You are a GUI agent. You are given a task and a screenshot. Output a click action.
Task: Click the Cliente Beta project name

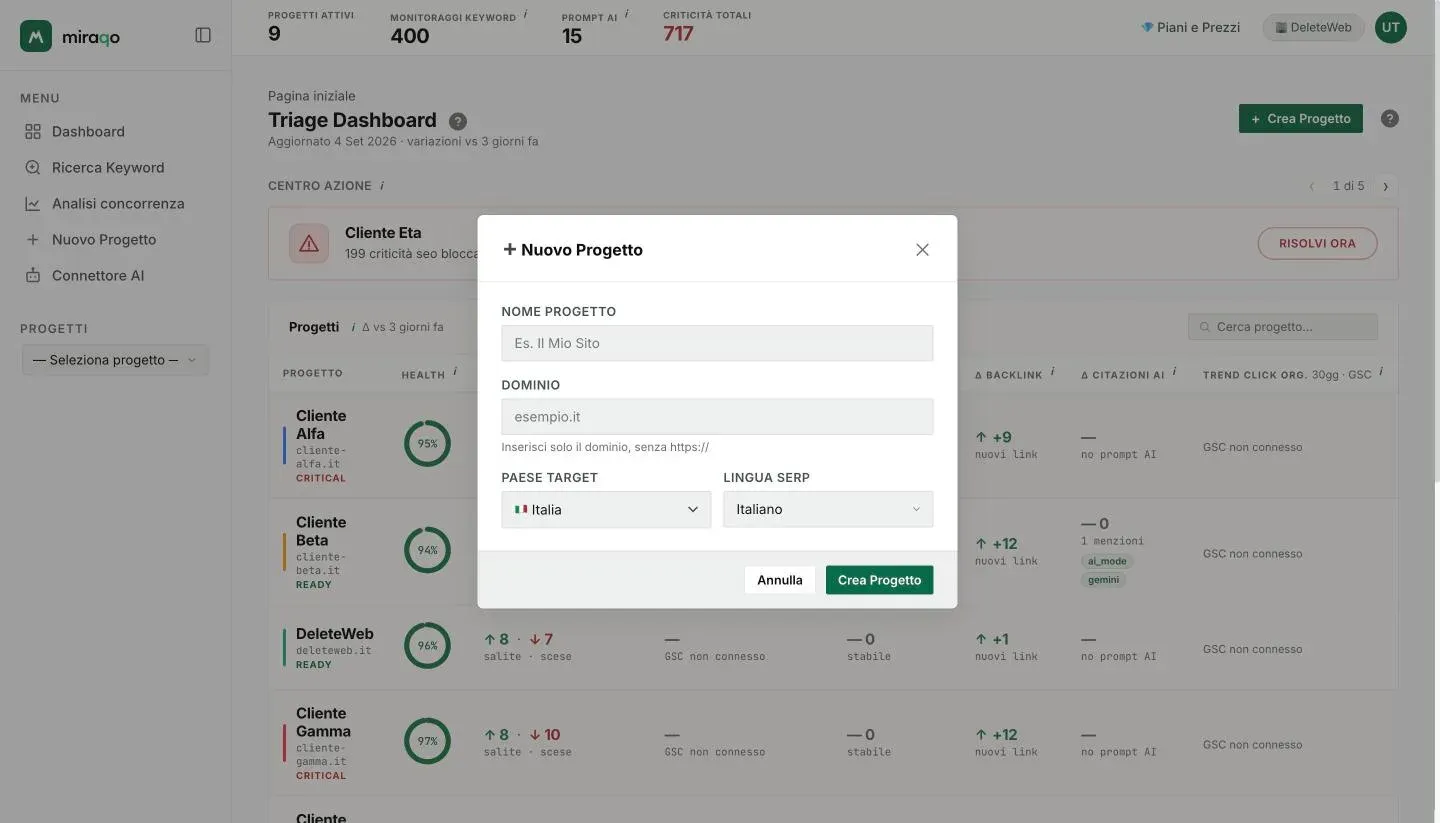point(321,531)
